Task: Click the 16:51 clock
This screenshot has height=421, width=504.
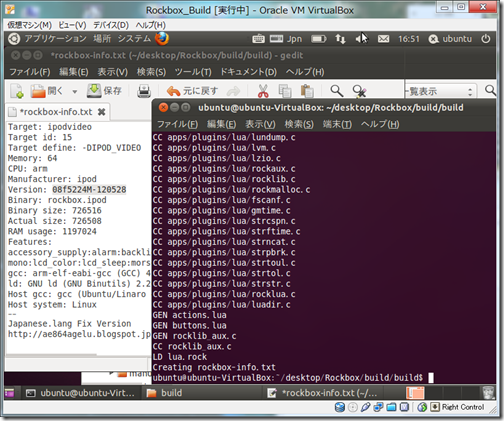Action: (409, 39)
